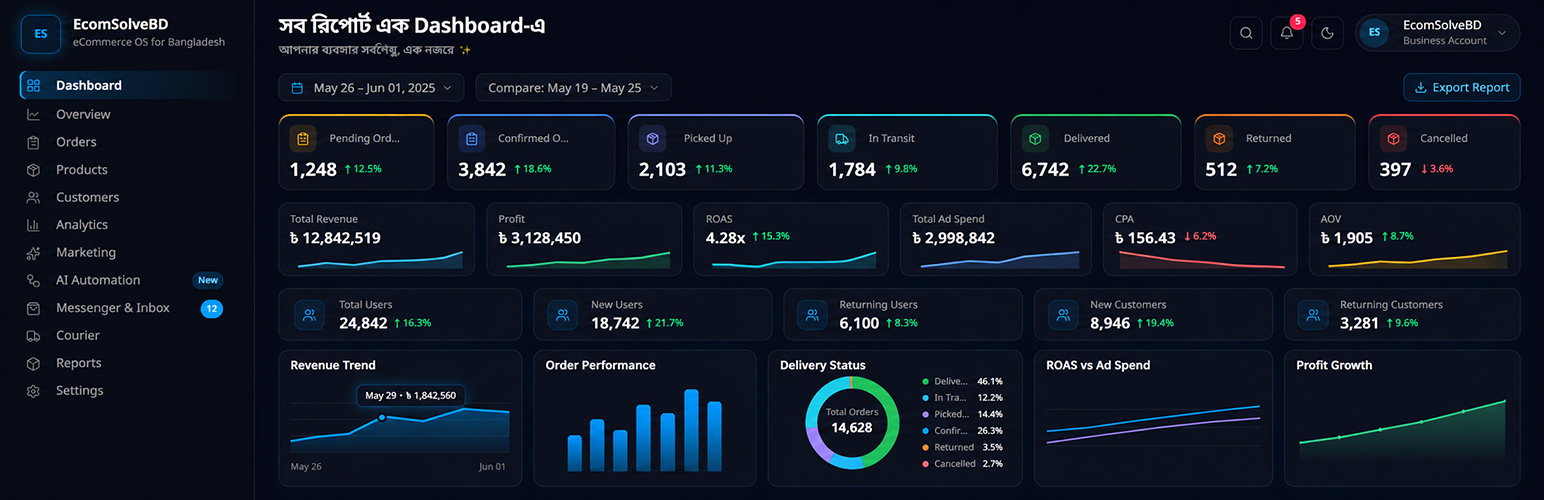Click the ES logo in sidebar
The image size is (1544, 500).
(41, 33)
